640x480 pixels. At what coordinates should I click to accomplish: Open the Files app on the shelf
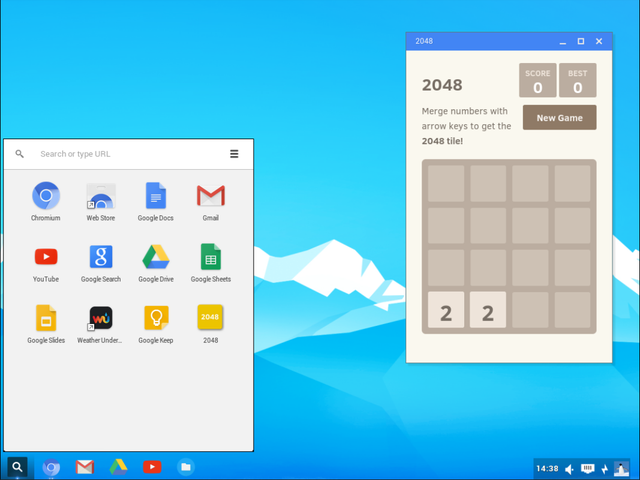[x=186, y=467]
